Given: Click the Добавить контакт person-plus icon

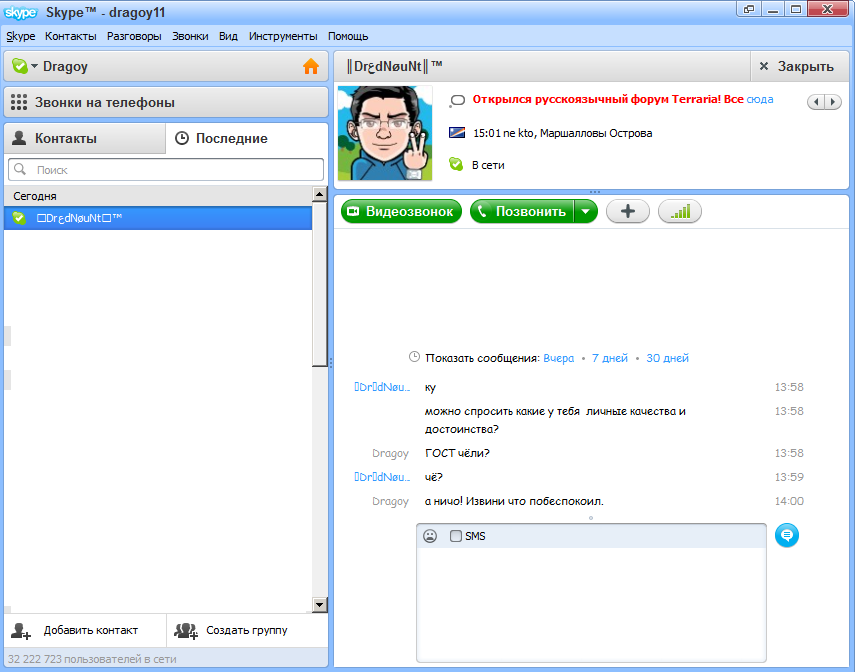Looking at the screenshot, I should [21, 631].
